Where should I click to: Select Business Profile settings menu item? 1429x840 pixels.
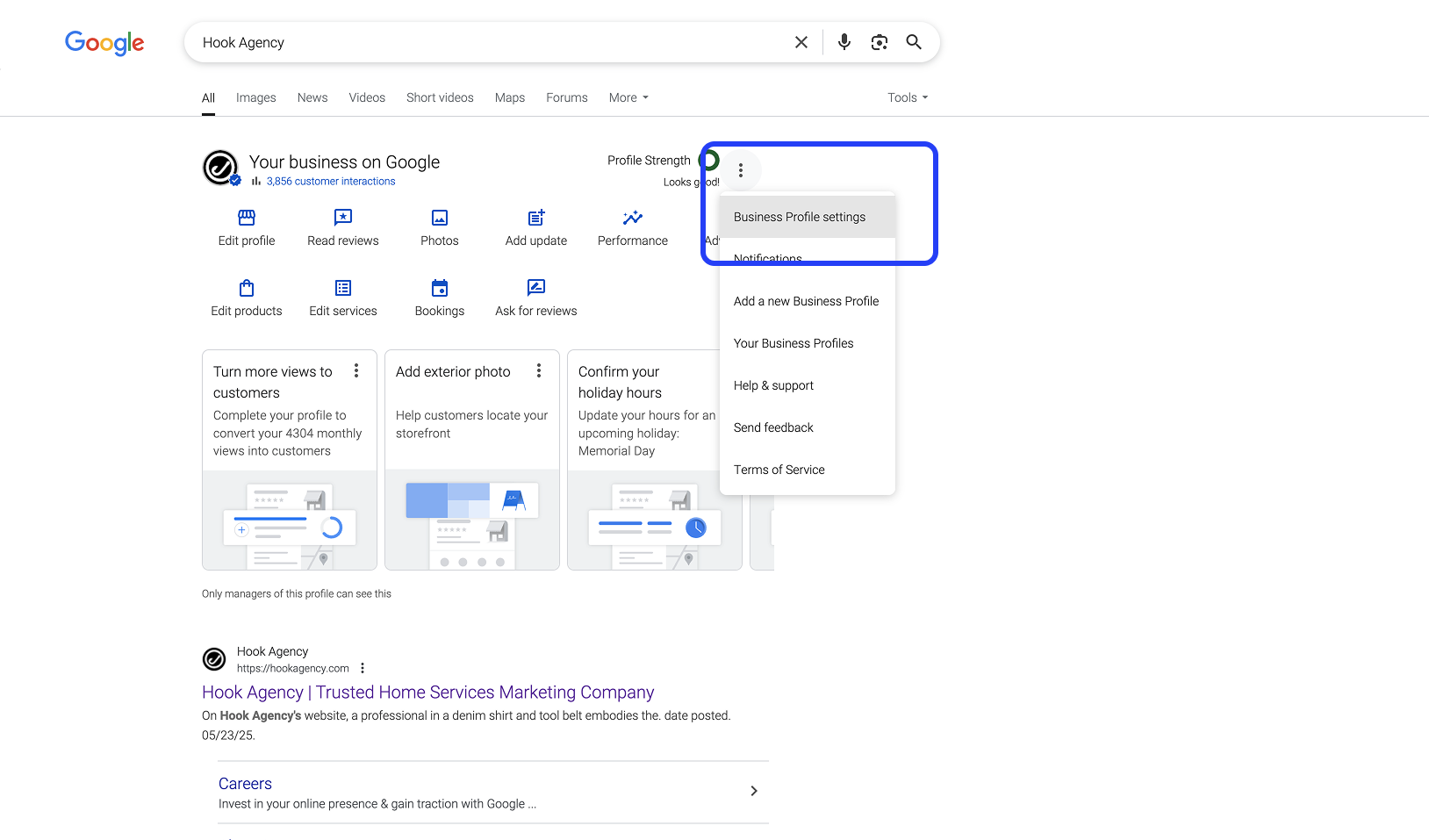808,217
